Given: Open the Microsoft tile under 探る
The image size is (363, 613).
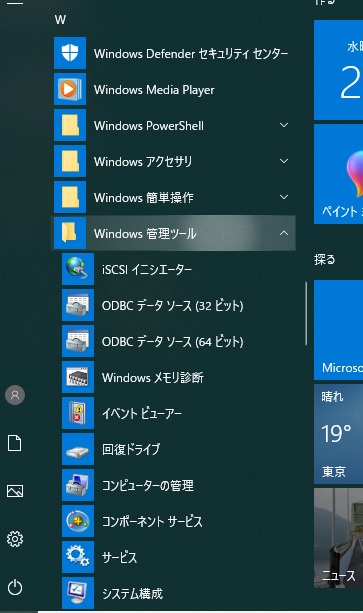Looking at the screenshot, I should pyautogui.click(x=338, y=330).
